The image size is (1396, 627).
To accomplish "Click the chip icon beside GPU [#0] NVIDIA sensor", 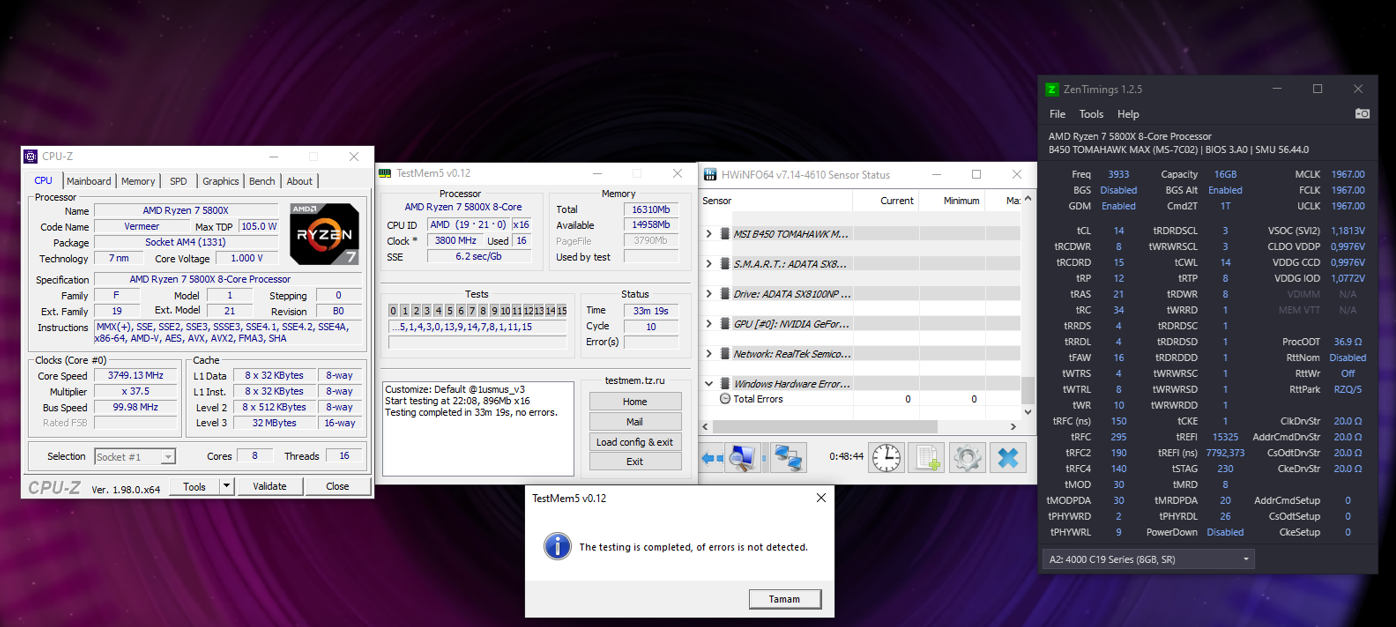I will (725, 324).
